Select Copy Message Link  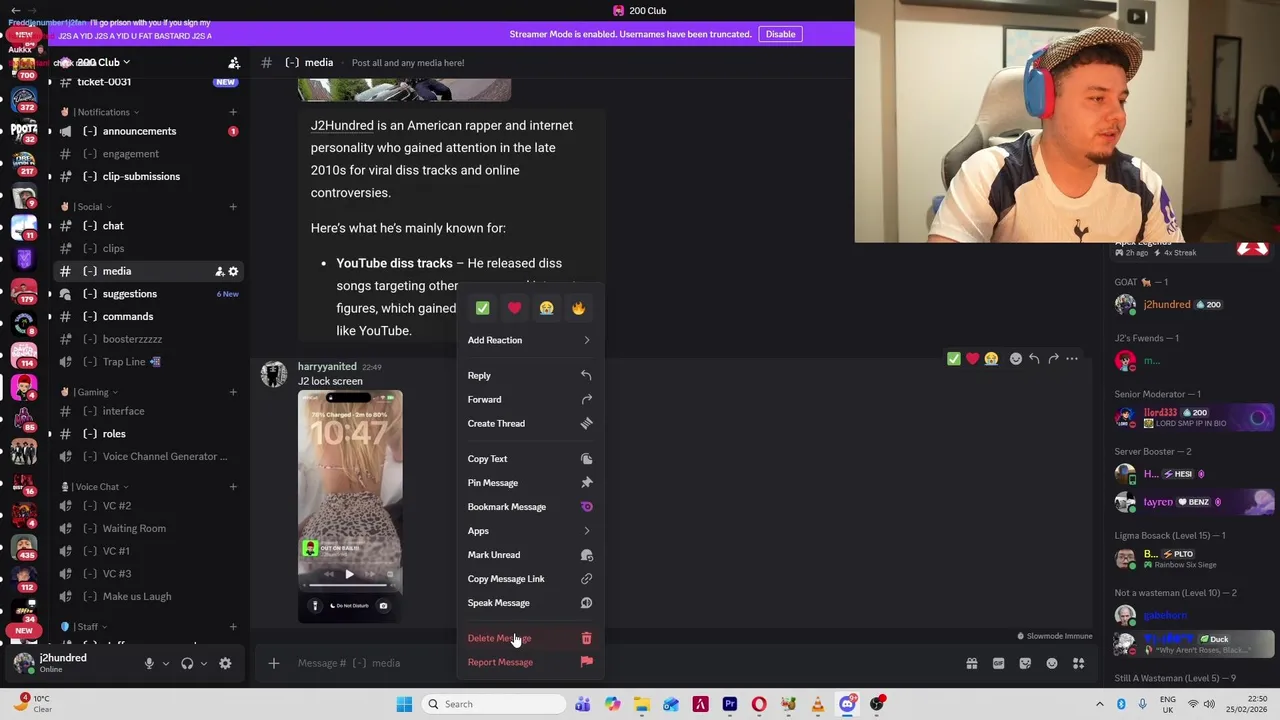point(530,579)
